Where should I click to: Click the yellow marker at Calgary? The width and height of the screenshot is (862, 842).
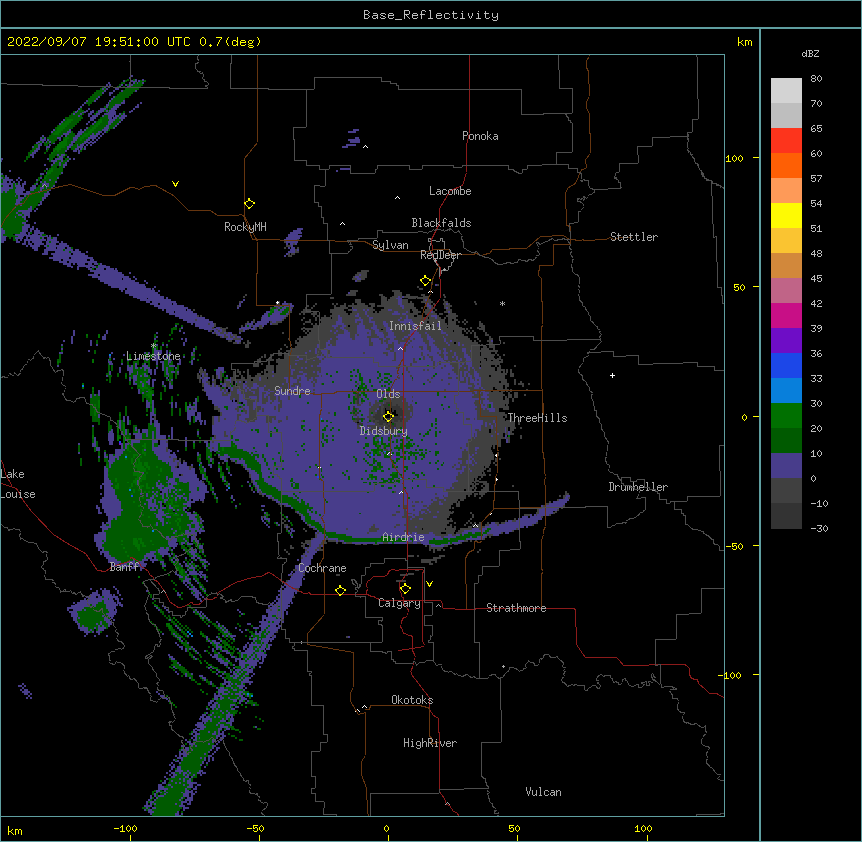coord(405,589)
